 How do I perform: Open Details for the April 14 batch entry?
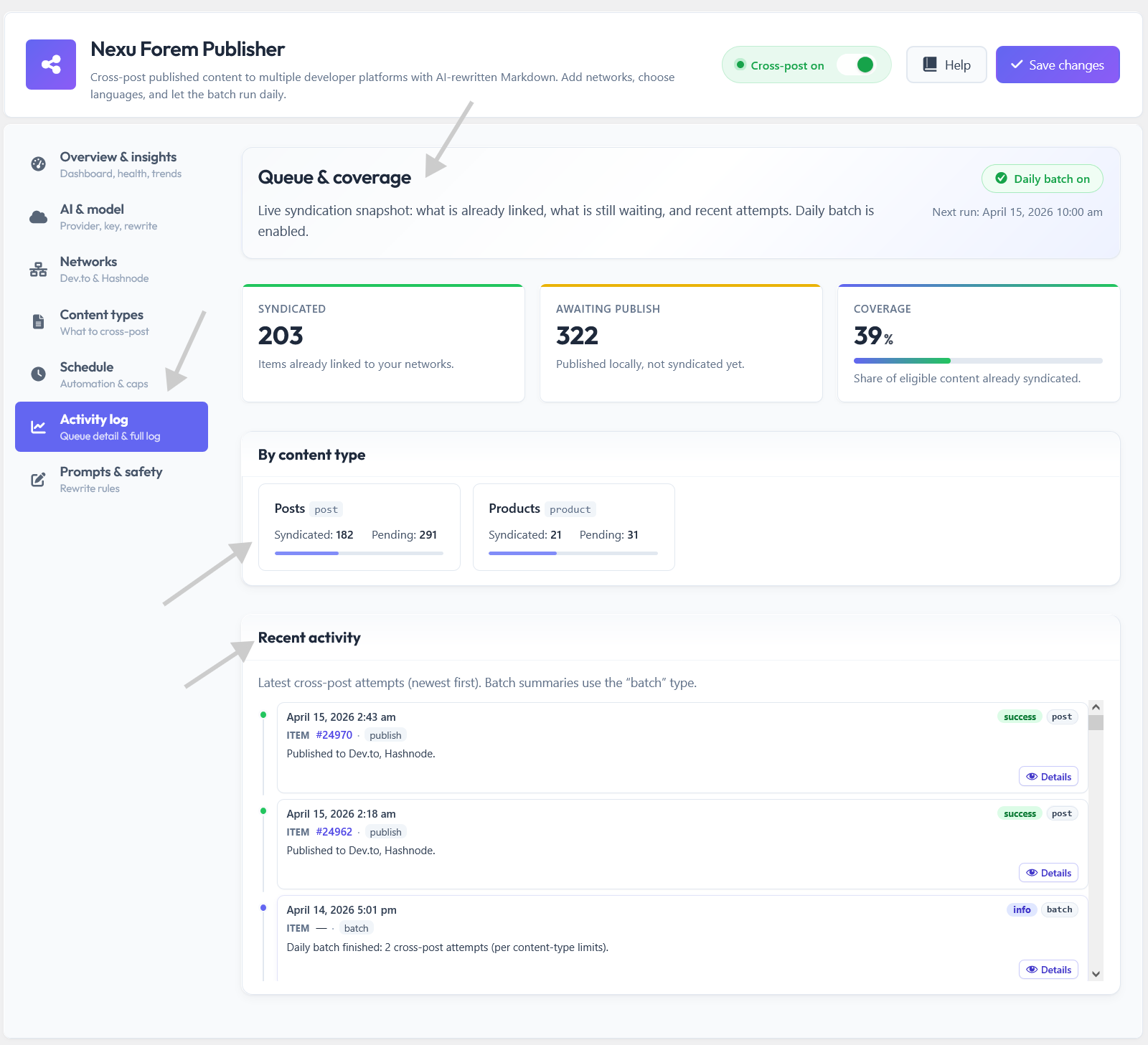(x=1048, y=970)
